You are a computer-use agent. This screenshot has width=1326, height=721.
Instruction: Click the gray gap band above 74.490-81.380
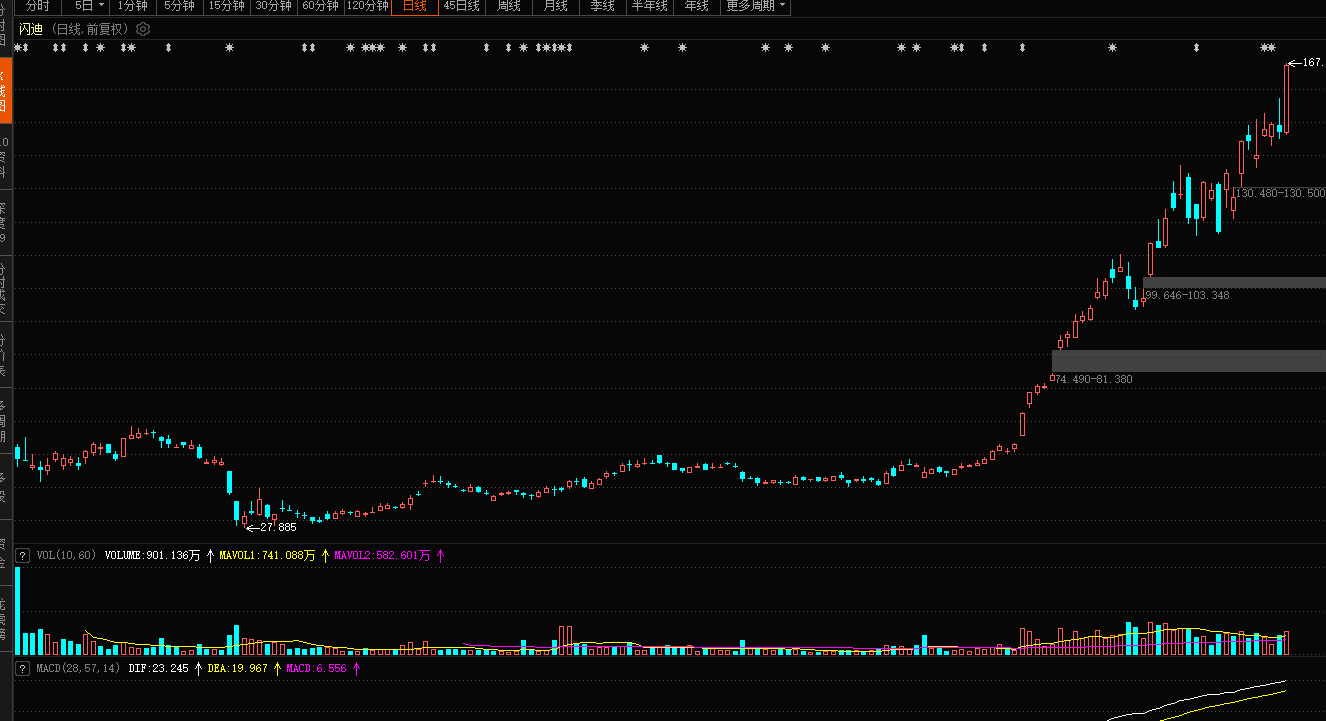[x=1189, y=360]
